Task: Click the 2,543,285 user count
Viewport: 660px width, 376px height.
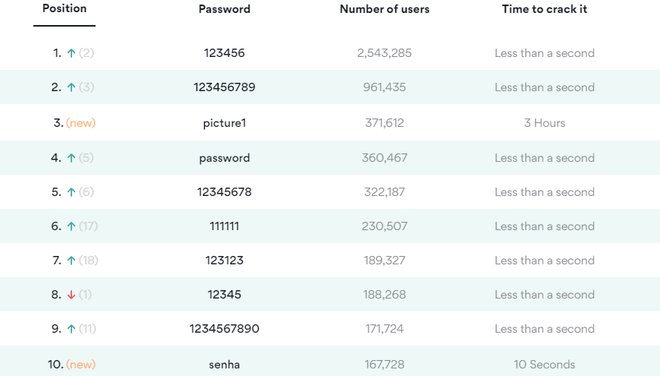Action: click(x=384, y=53)
